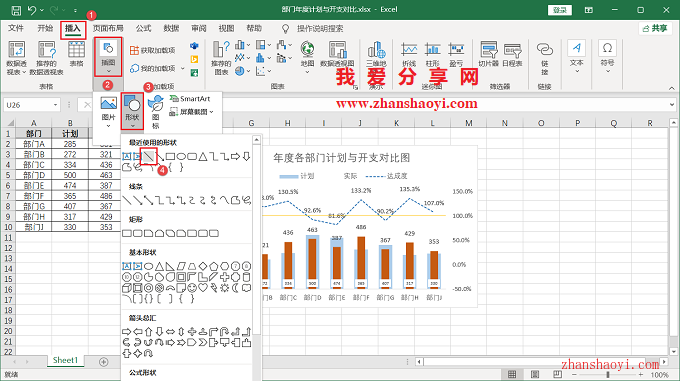Select the crescent moon basic shape
680x381 pixels.
pos(235,288)
